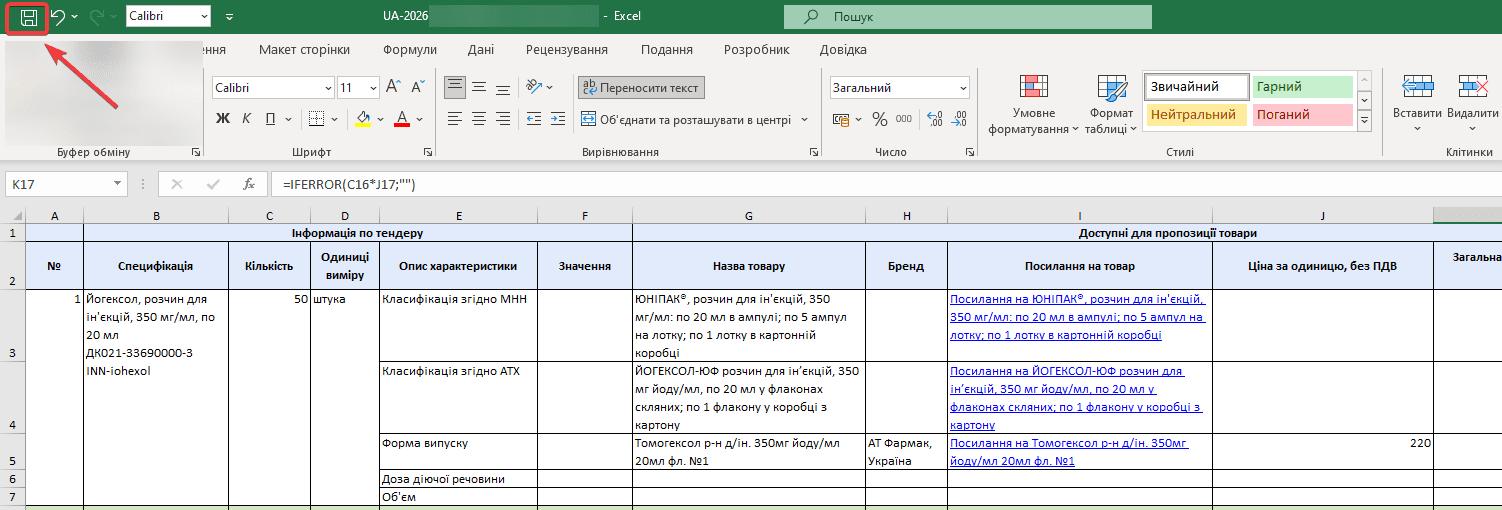This screenshot has height=510, width=1502.
Task: Apply the red font color
Action: point(402,119)
